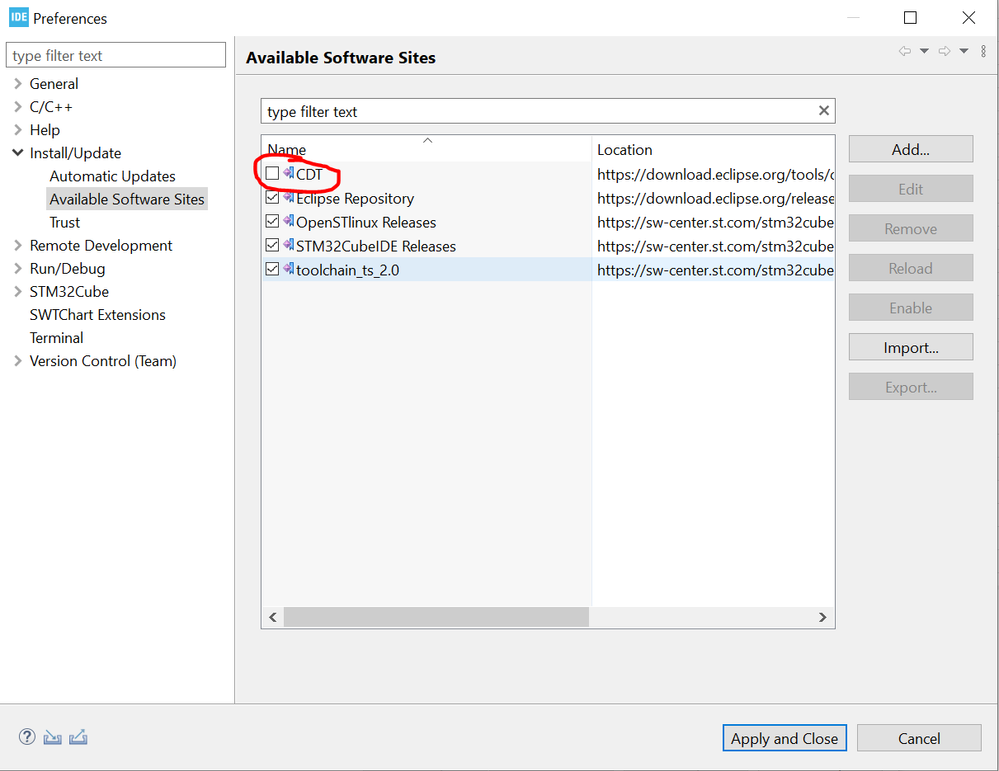Viewport: 999px width, 771px height.
Task: Open SWTChart Extensions preferences
Action: click(97, 315)
